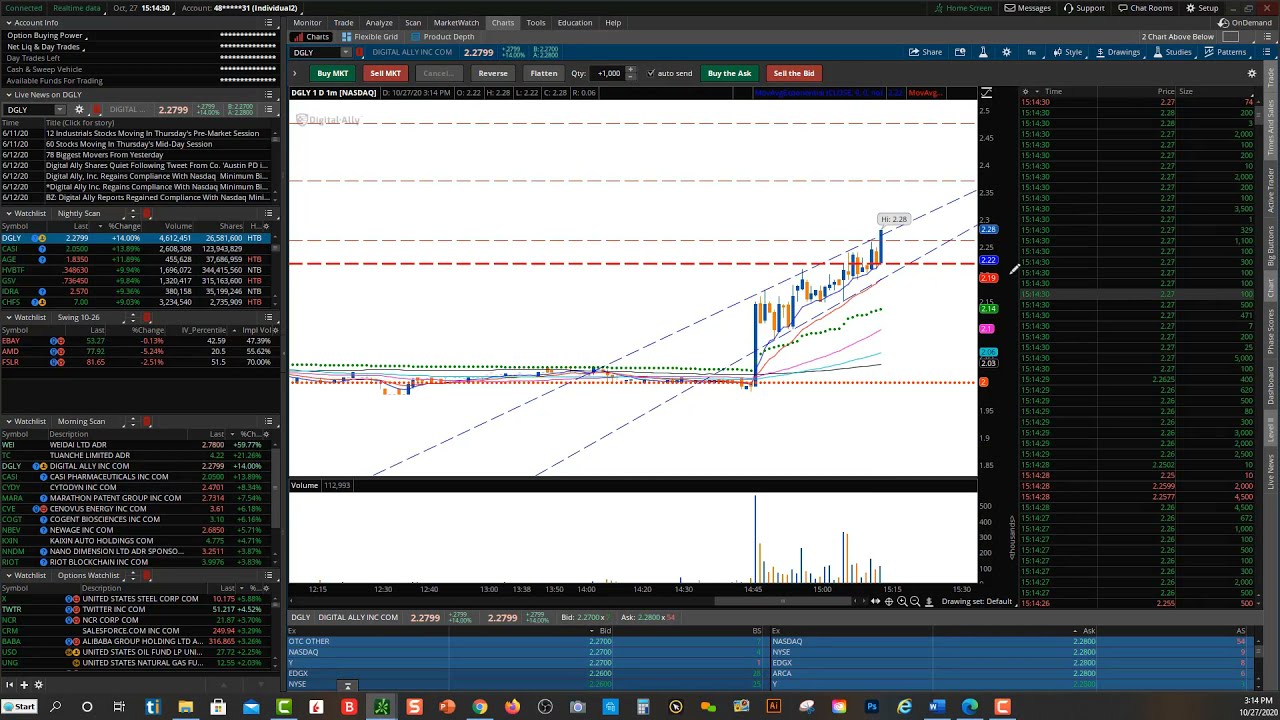Viewport: 1280px width, 720px height.
Task: Open the Home Screen link
Action: click(962, 8)
